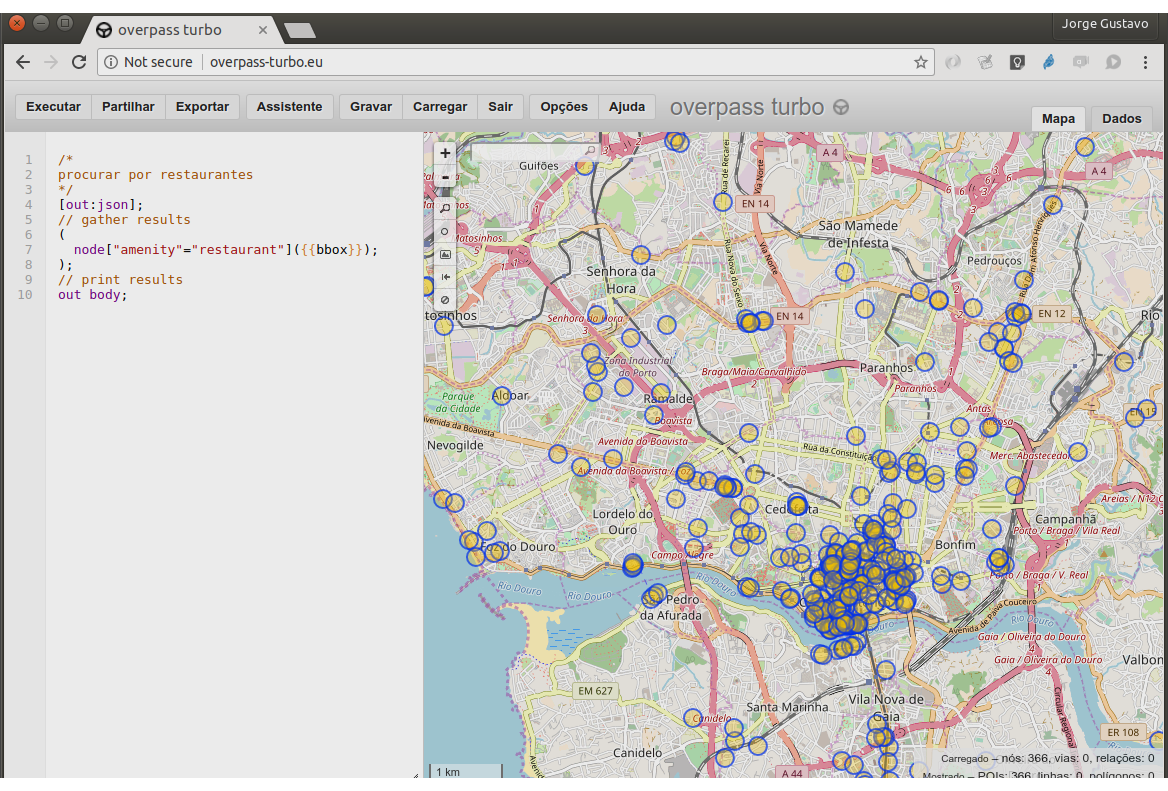Open the Exportar dialog
The height and width of the screenshot is (791, 1168).
tap(202, 107)
